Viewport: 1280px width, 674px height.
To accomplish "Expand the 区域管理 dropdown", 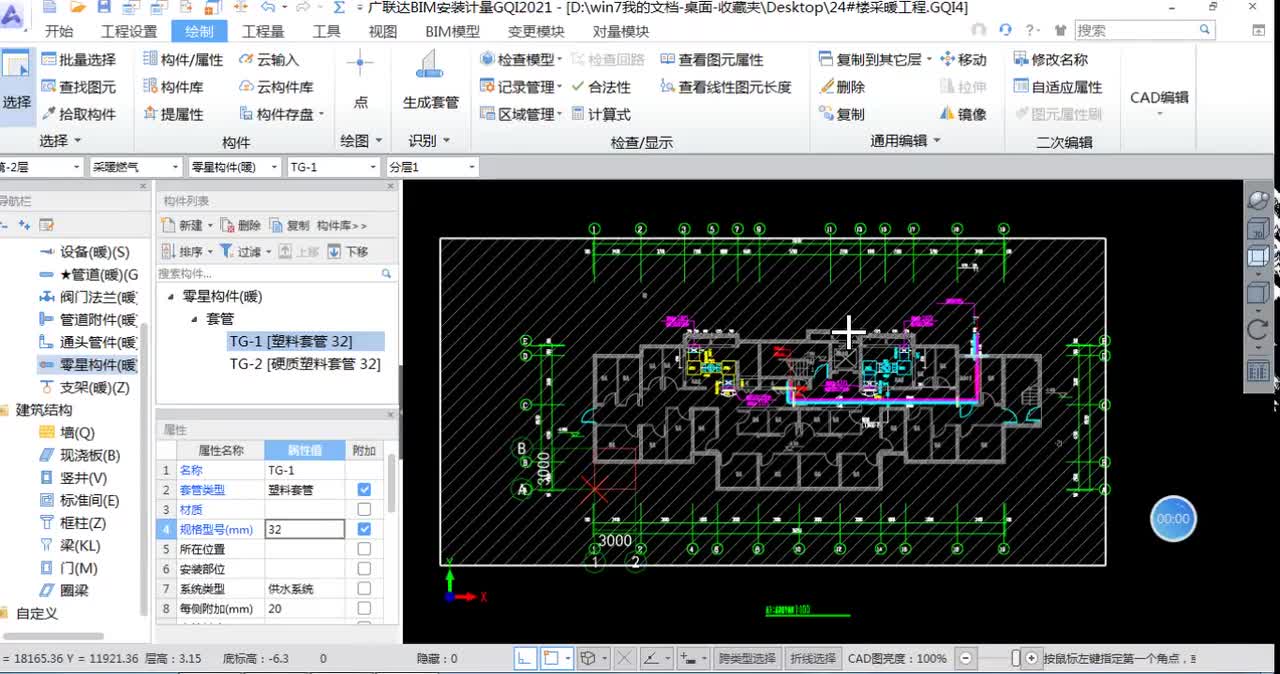I will coord(560,114).
